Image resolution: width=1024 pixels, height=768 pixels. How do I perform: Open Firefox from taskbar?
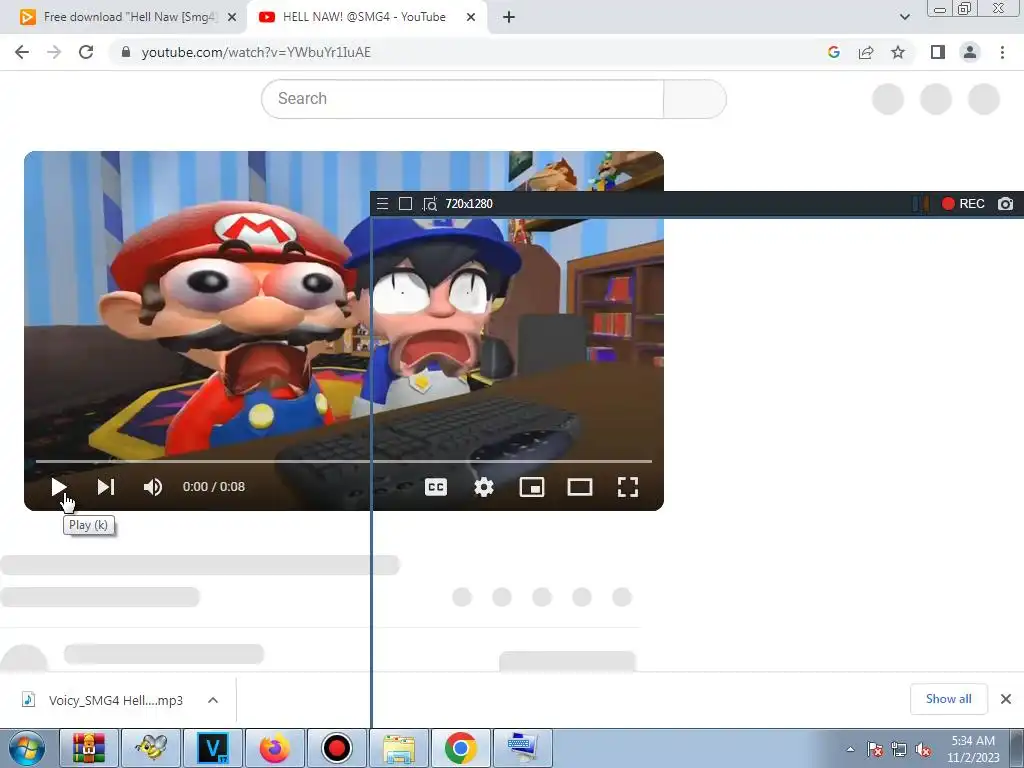[x=274, y=748]
